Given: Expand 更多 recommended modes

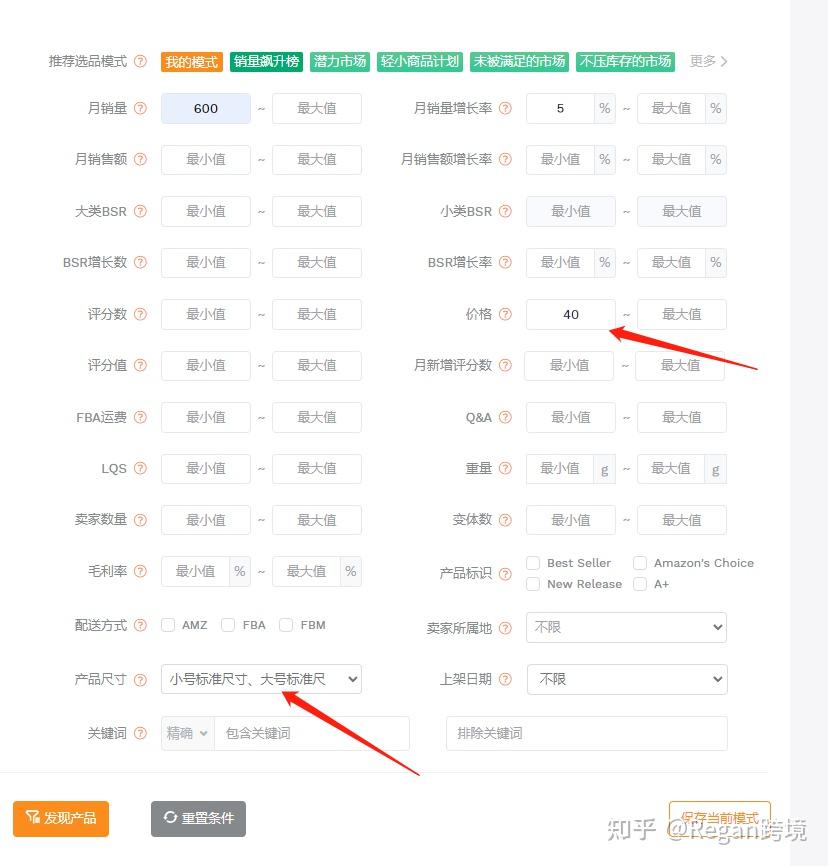Looking at the screenshot, I should pyautogui.click(x=708, y=61).
